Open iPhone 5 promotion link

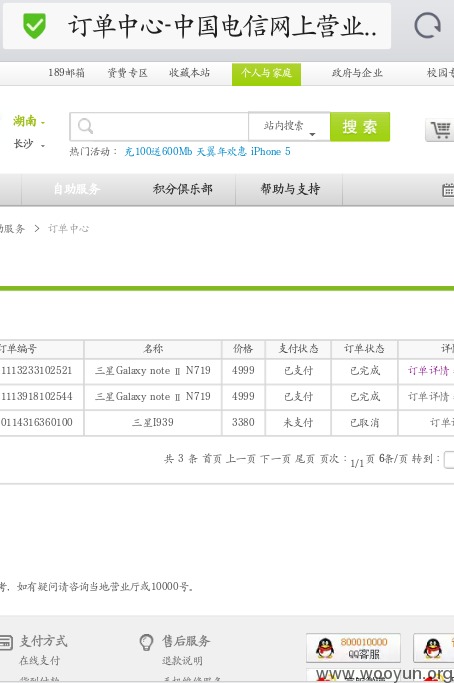pyautogui.click(x=271, y=152)
